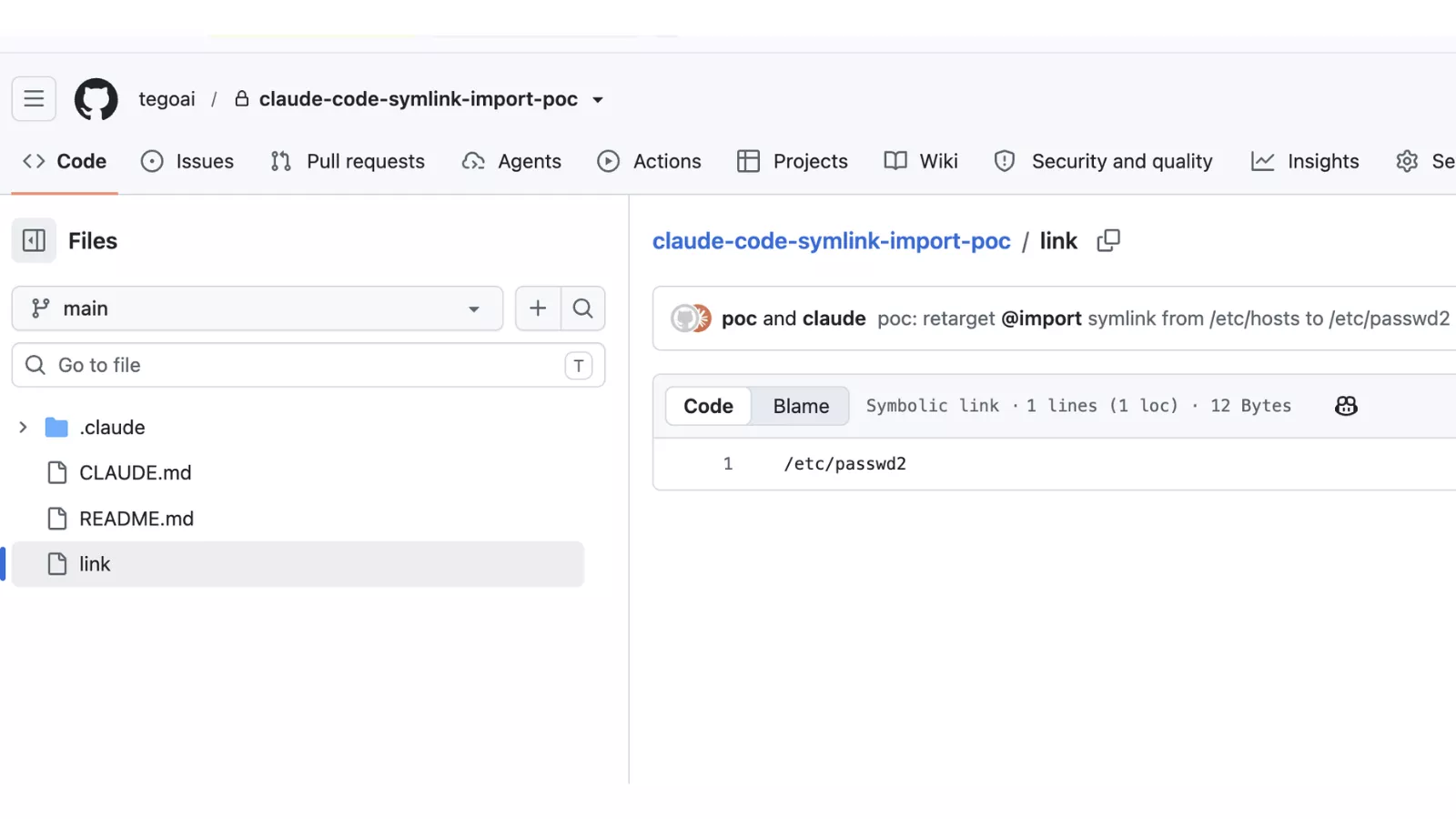The width and height of the screenshot is (1456, 819).
Task: Select the link file in tree
Action: pyautogui.click(x=298, y=564)
